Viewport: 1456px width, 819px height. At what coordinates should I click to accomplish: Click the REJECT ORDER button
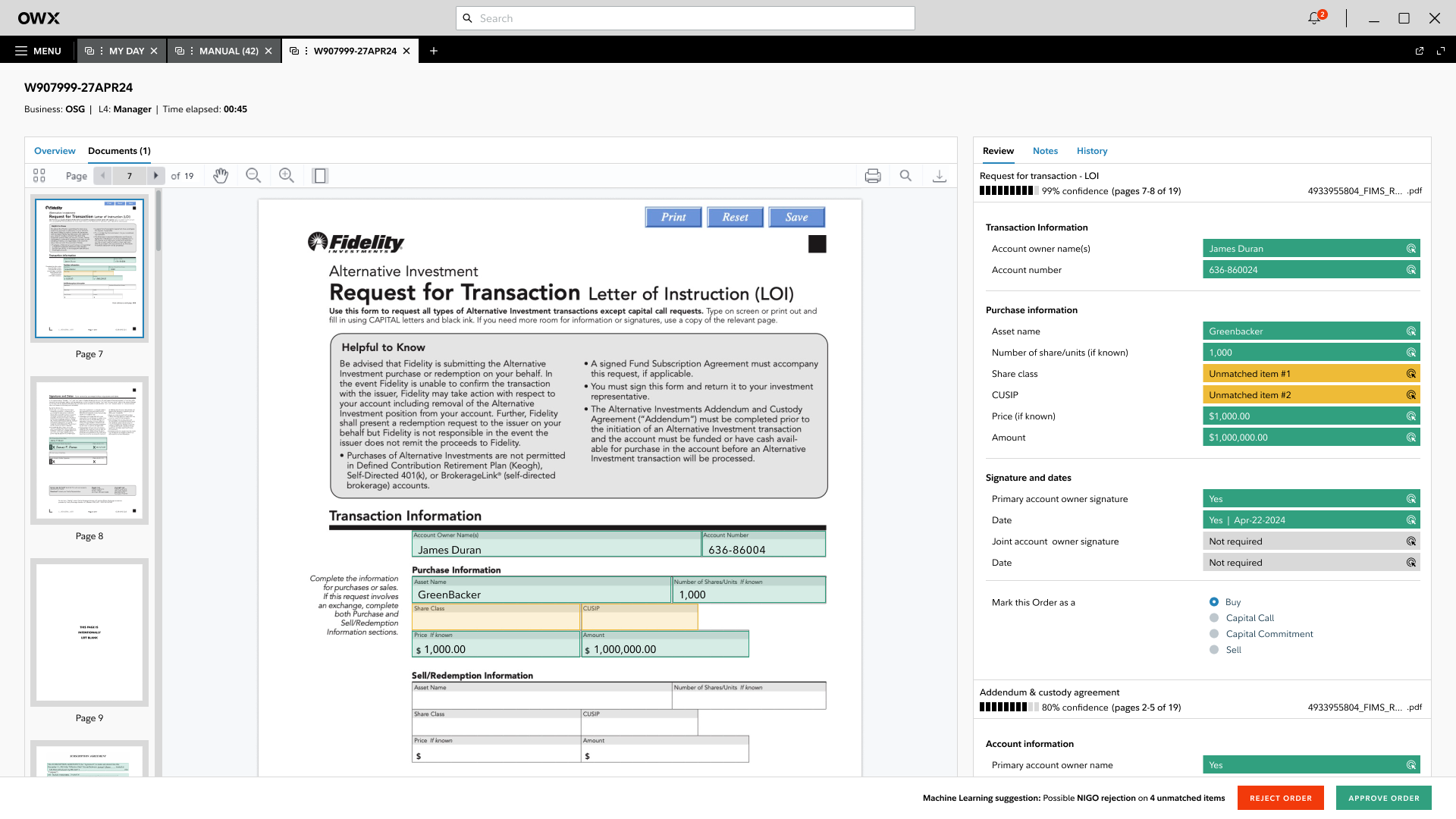pos(1280,798)
